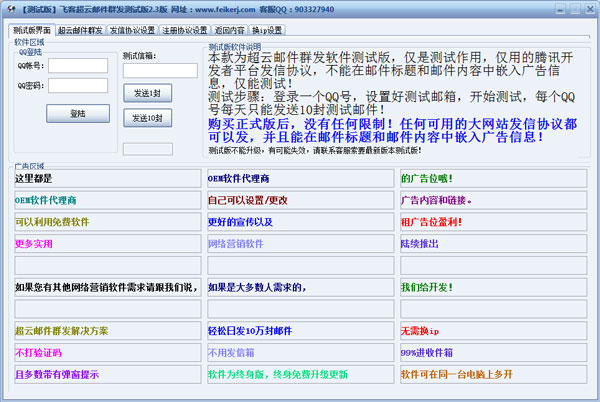Viewport: 600px width, 402px height.
Task: Click the 发送10封 button
Action: click(148, 118)
